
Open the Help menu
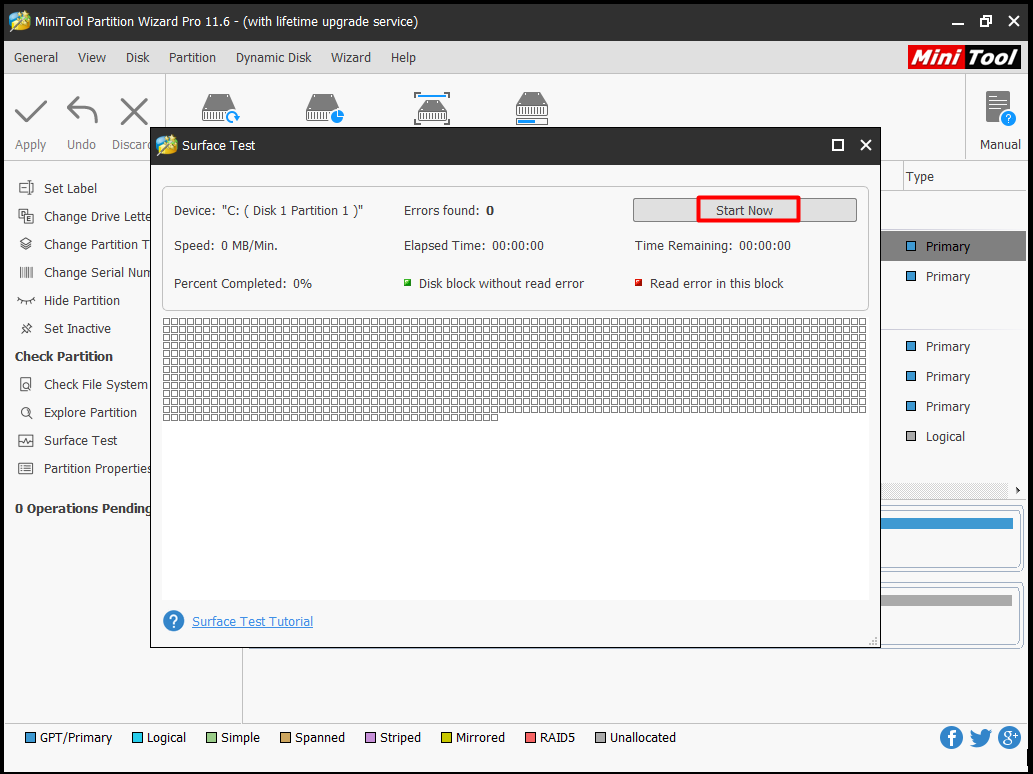point(403,57)
